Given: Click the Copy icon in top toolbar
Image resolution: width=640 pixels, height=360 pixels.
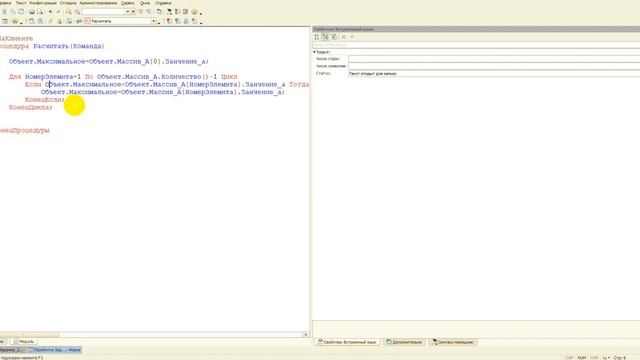Looking at the screenshot, I should pyautogui.click(x=13, y=12).
